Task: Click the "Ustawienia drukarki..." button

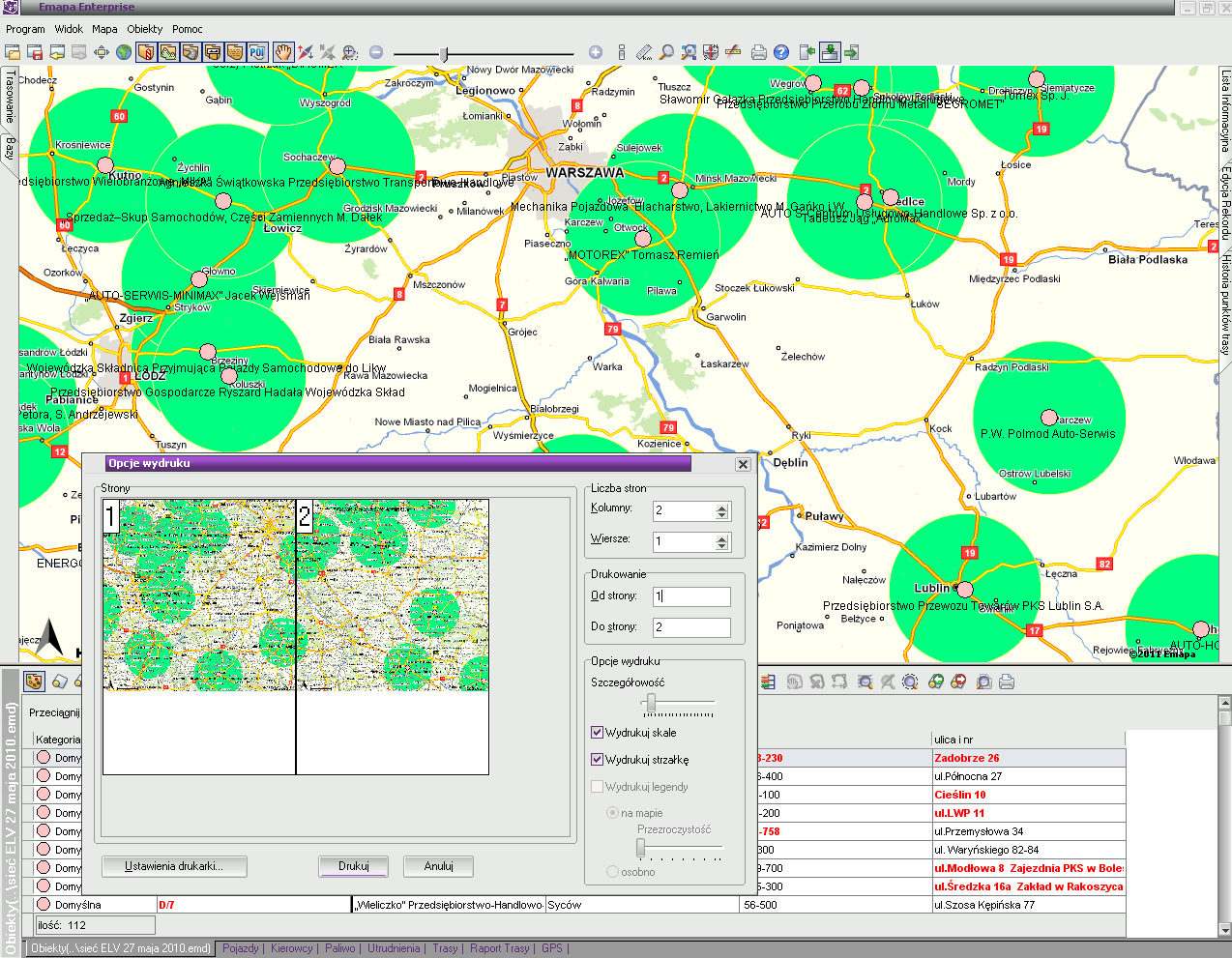Action: click(x=174, y=866)
